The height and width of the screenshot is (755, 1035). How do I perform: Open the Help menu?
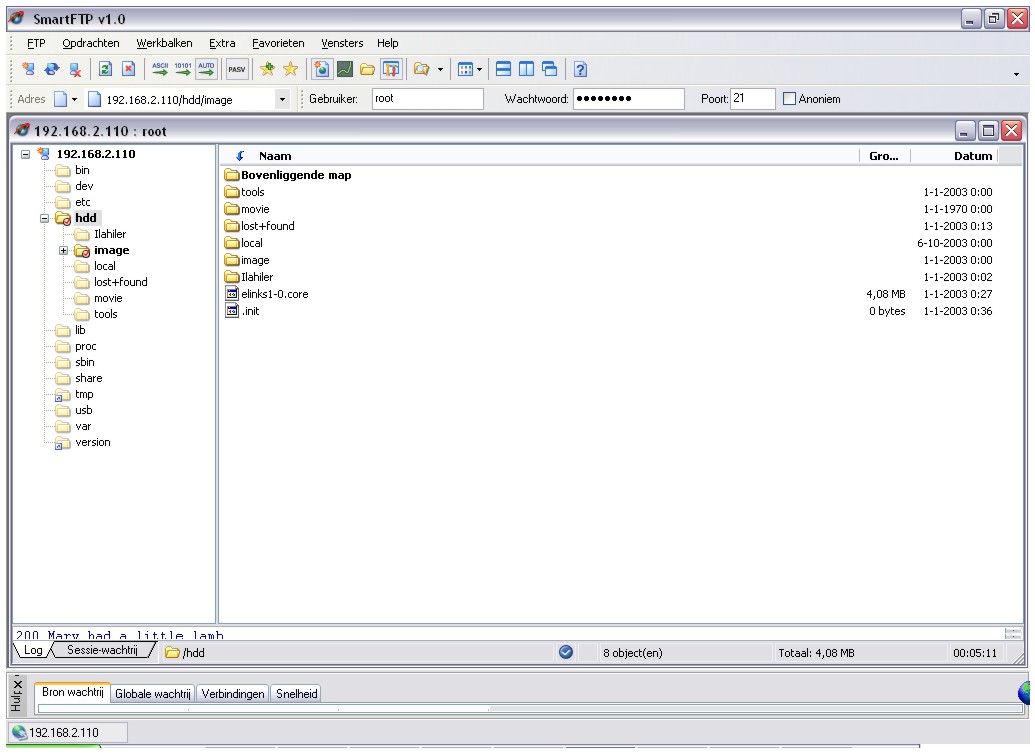point(387,44)
